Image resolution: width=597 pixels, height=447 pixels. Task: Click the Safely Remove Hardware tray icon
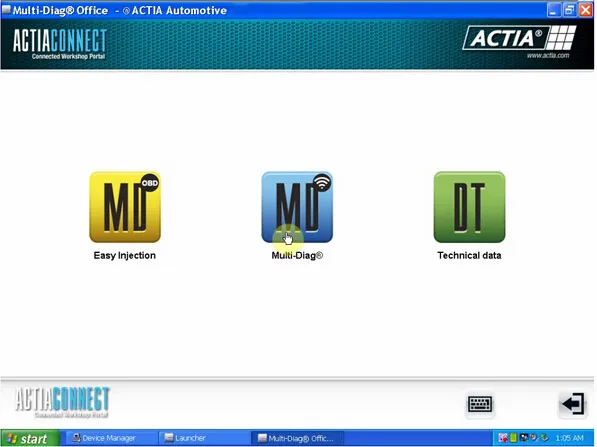544,437
